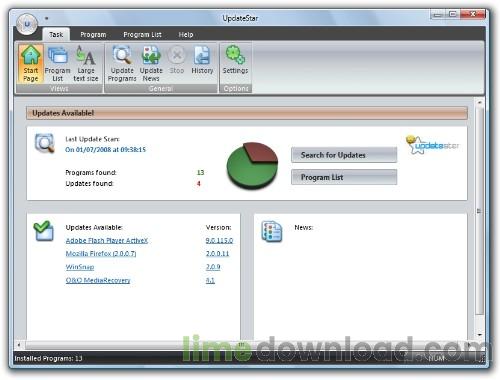Click the updatestar logo
This screenshot has width=500, height=380.
[432, 145]
